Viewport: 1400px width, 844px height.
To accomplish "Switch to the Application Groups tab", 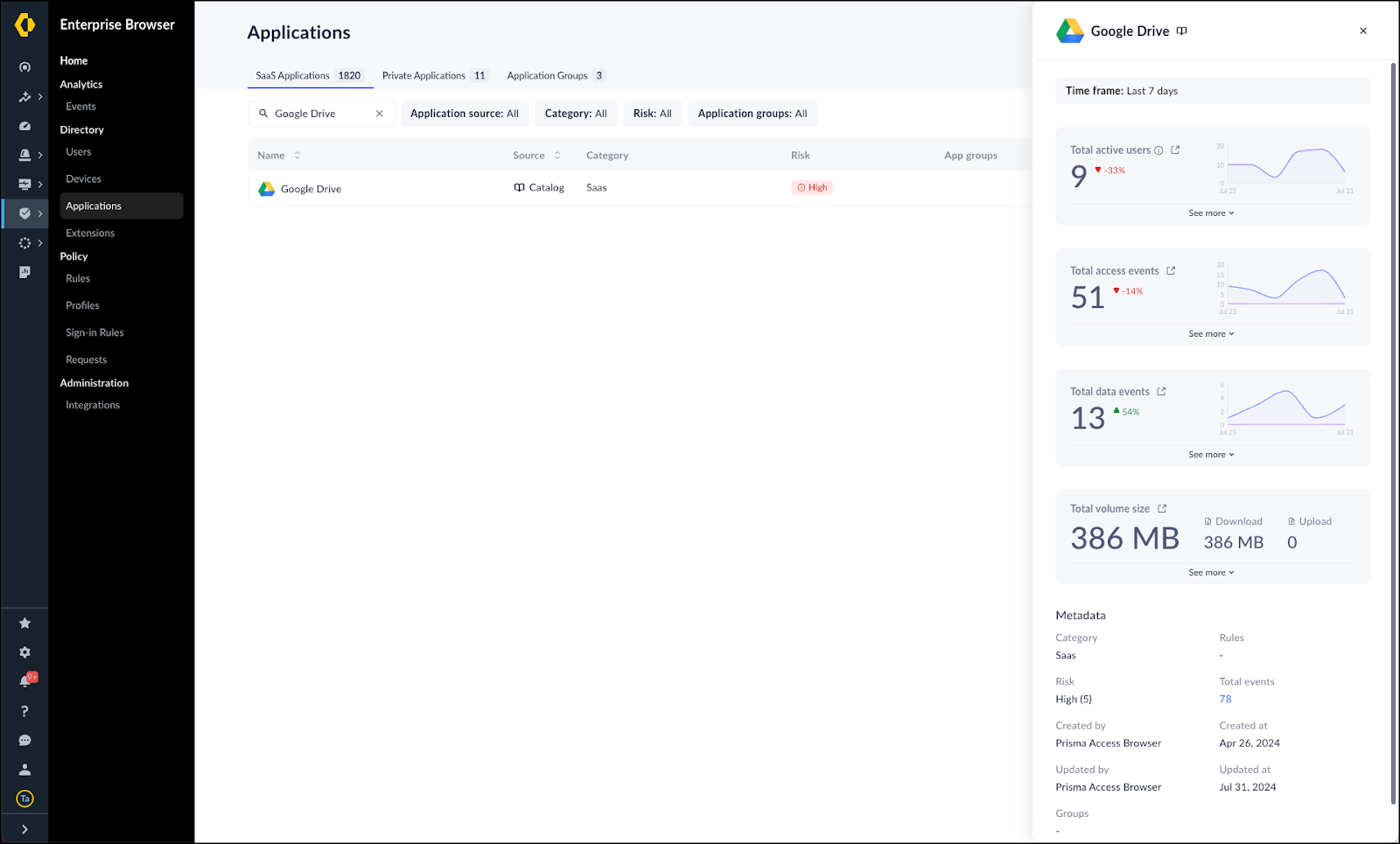I will (555, 76).
